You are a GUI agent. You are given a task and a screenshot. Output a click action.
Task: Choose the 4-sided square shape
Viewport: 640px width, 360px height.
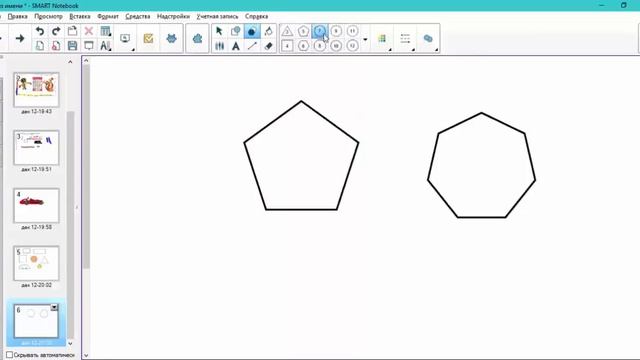[287, 46]
